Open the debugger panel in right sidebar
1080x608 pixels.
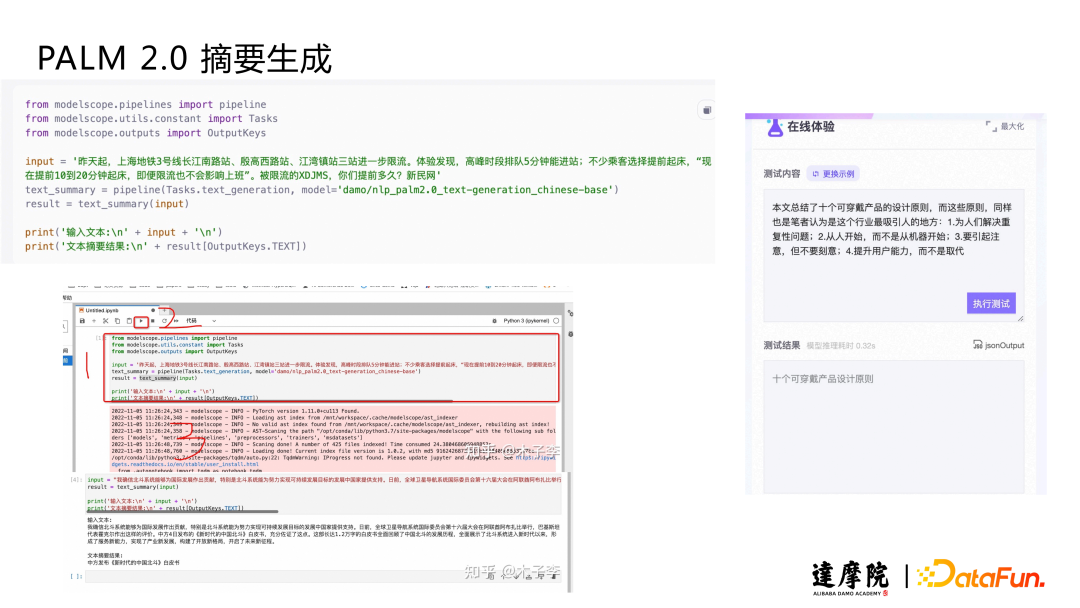point(570,334)
